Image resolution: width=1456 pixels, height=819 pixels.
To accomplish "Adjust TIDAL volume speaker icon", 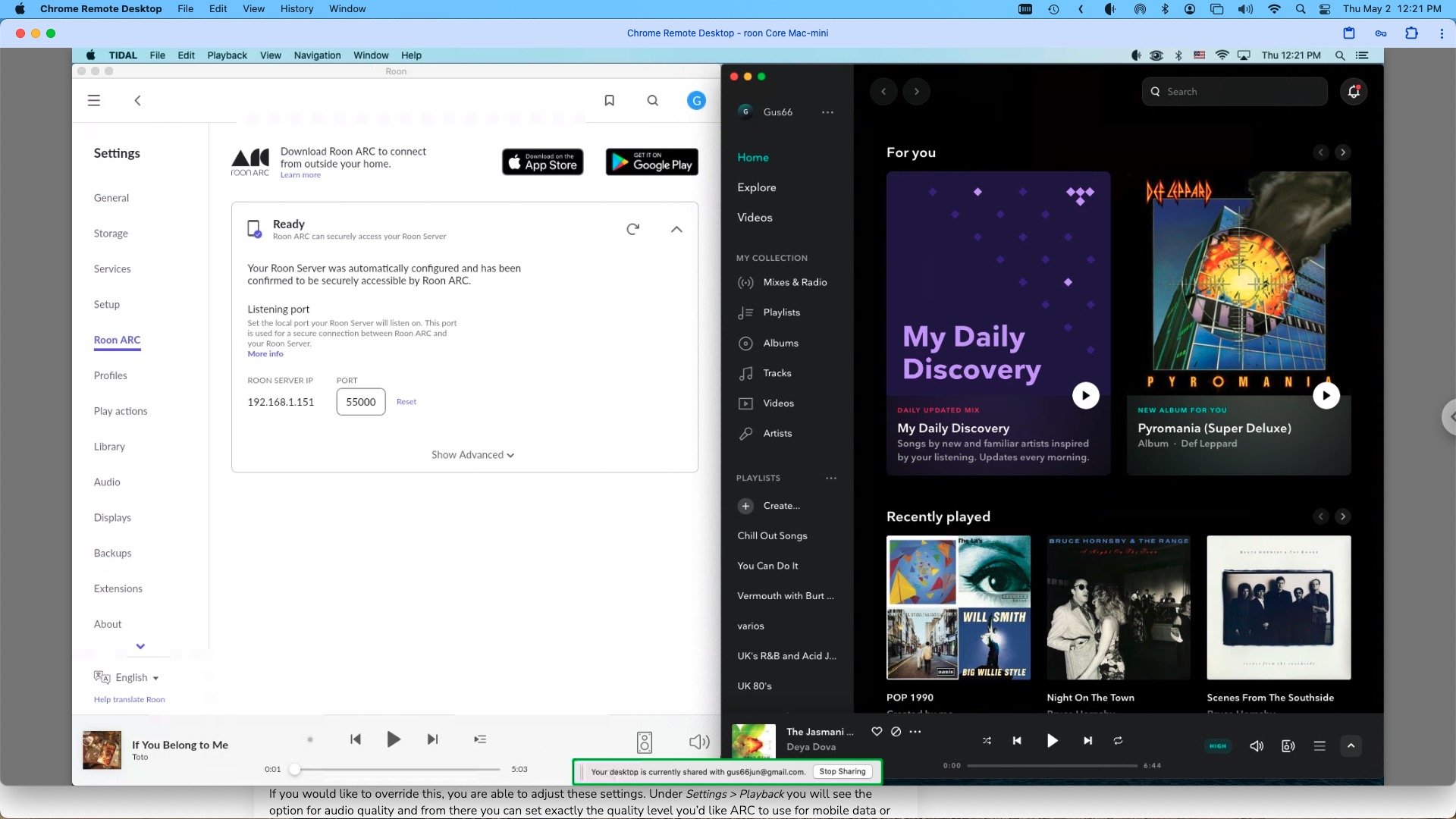I will pyautogui.click(x=1257, y=746).
